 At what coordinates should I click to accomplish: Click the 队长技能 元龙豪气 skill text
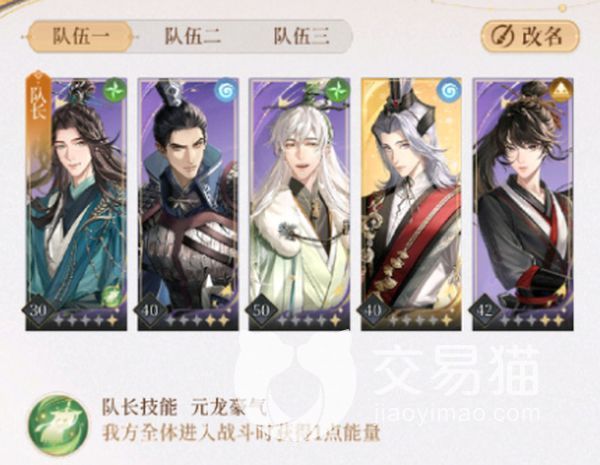[x=184, y=408]
